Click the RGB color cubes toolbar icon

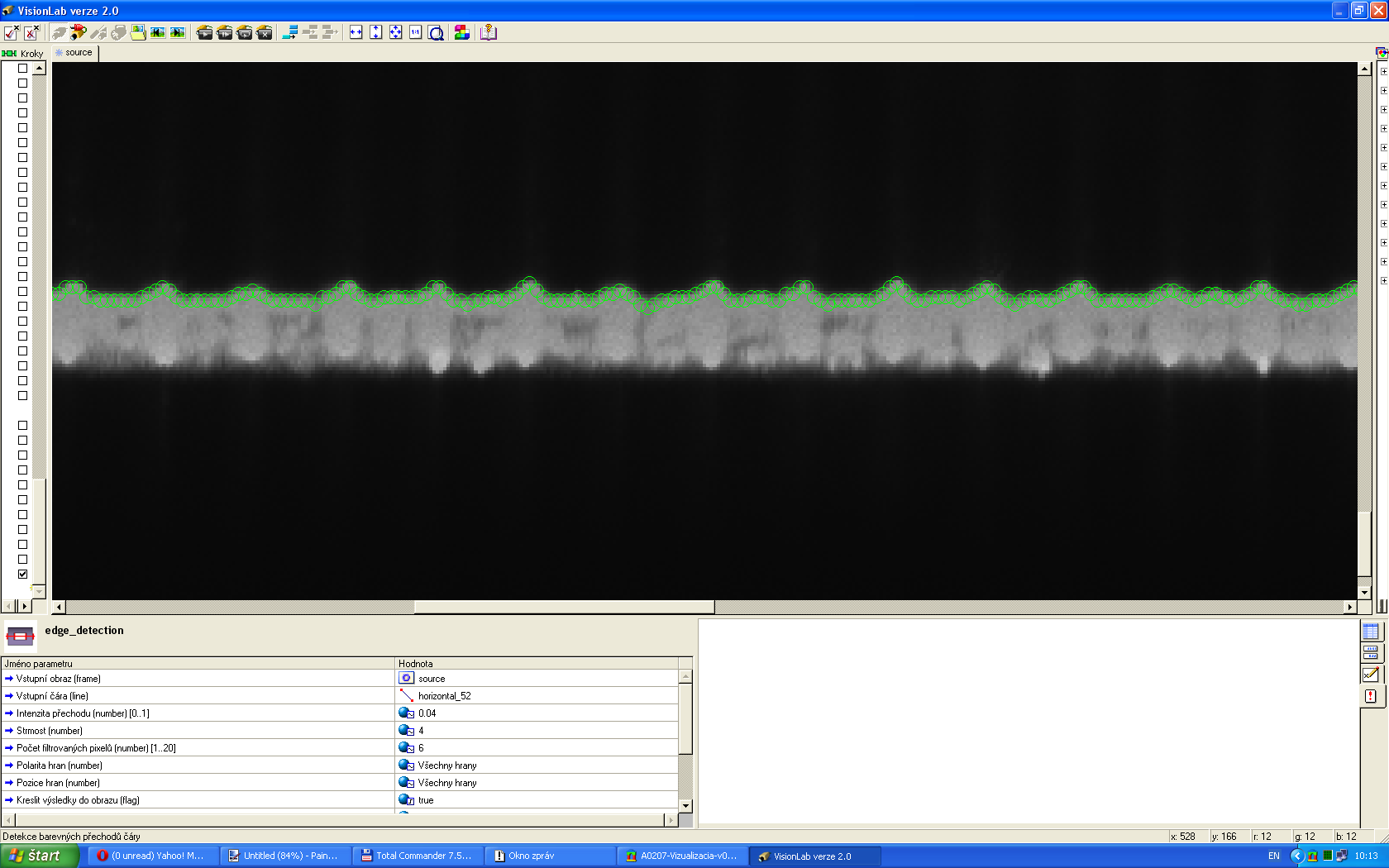tap(462, 32)
